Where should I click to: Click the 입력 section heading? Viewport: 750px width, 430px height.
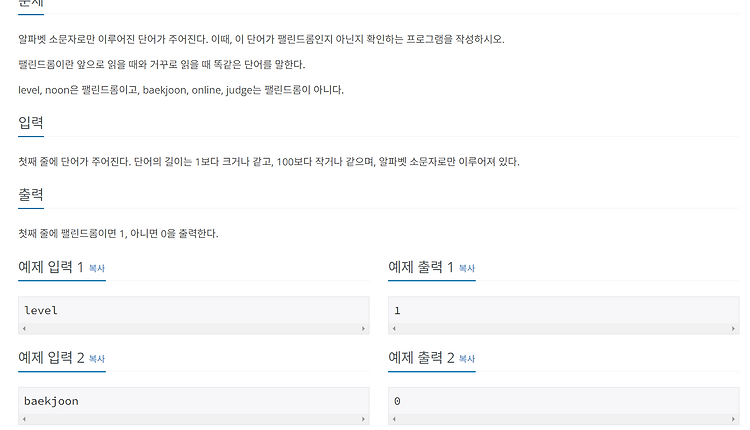click(31, 122)
